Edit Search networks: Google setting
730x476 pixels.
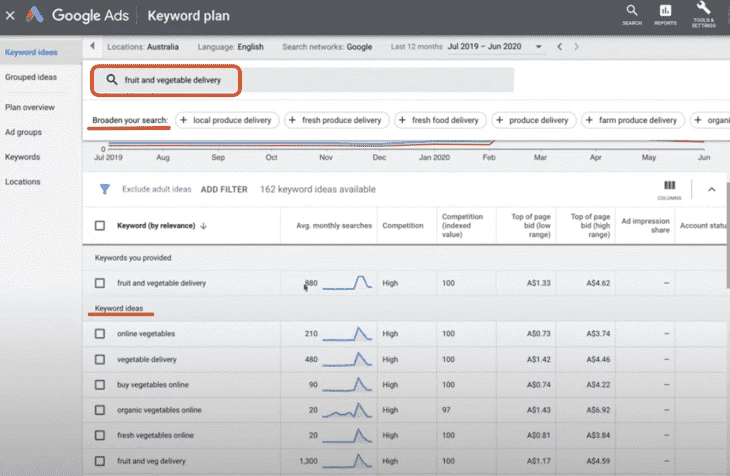(327, 47)
